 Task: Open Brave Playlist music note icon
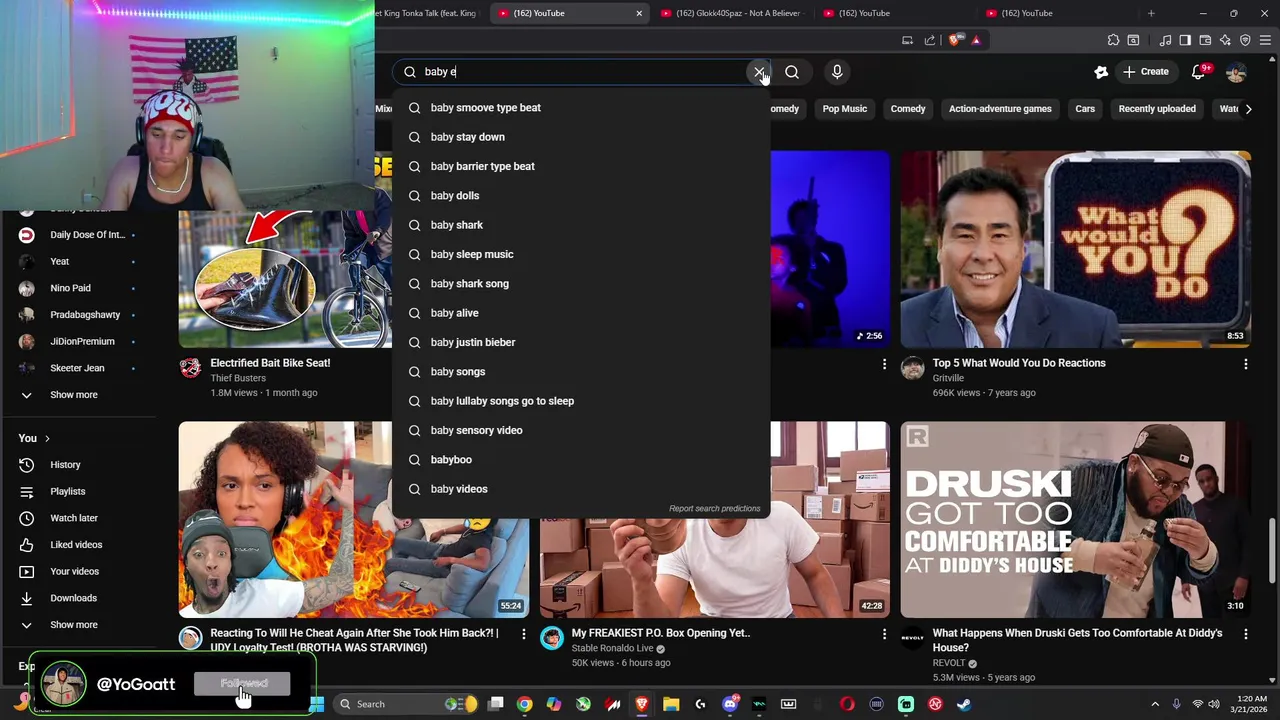coord(1165,40)
